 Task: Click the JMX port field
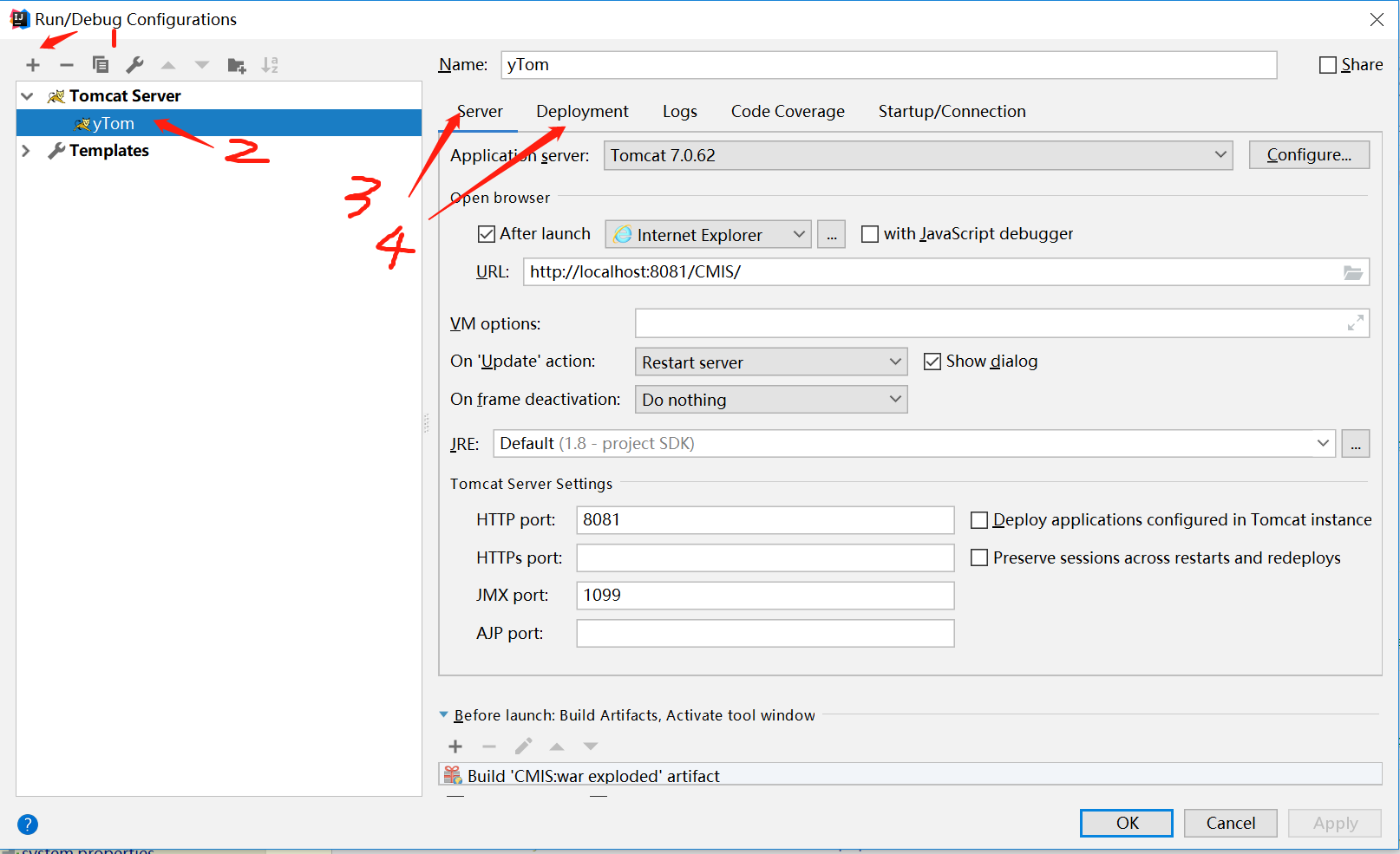pyautogui.click(x=765, y=596)
